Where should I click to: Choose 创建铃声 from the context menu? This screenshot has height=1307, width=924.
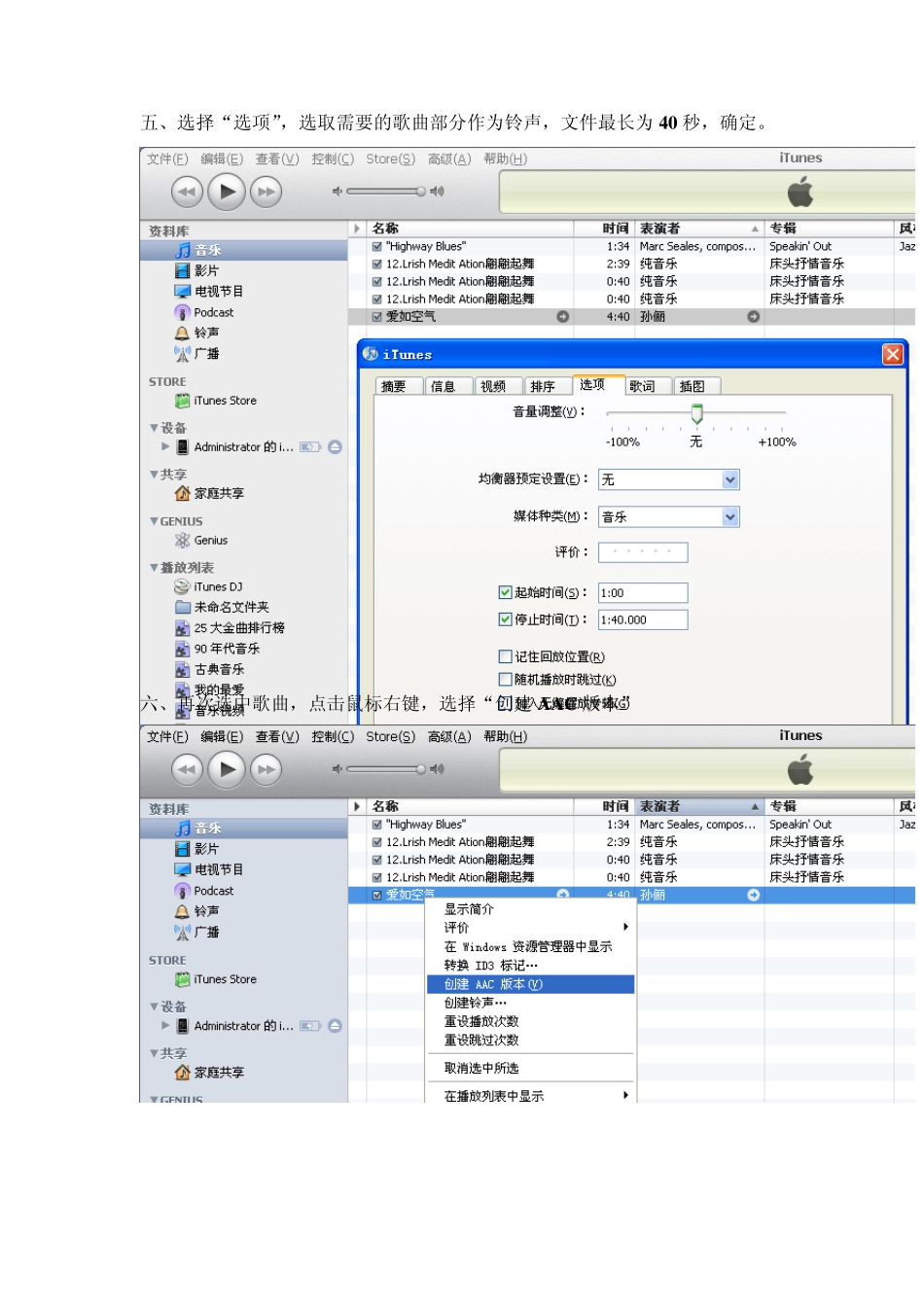[x=531, y=1003]
